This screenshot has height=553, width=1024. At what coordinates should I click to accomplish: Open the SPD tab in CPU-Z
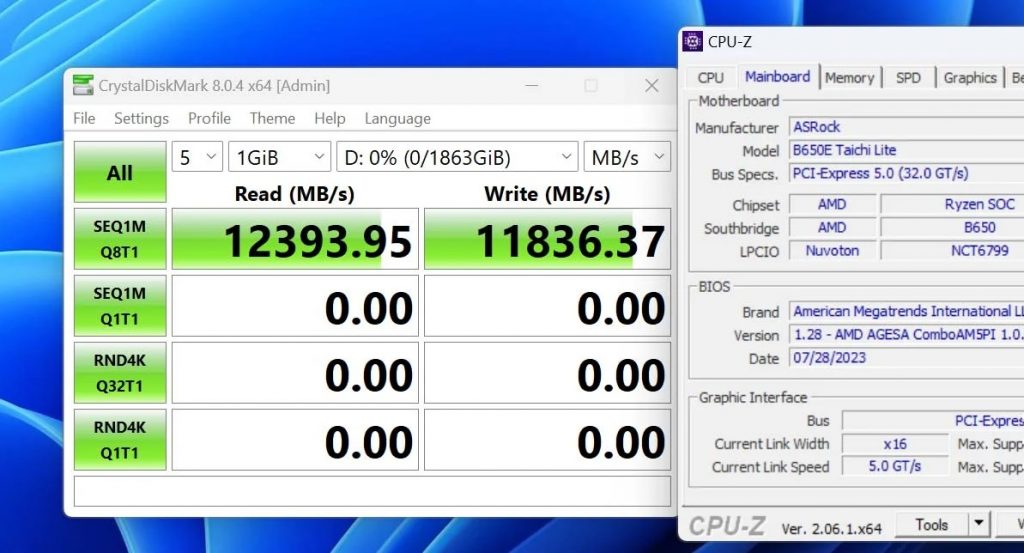coord(908,78)
